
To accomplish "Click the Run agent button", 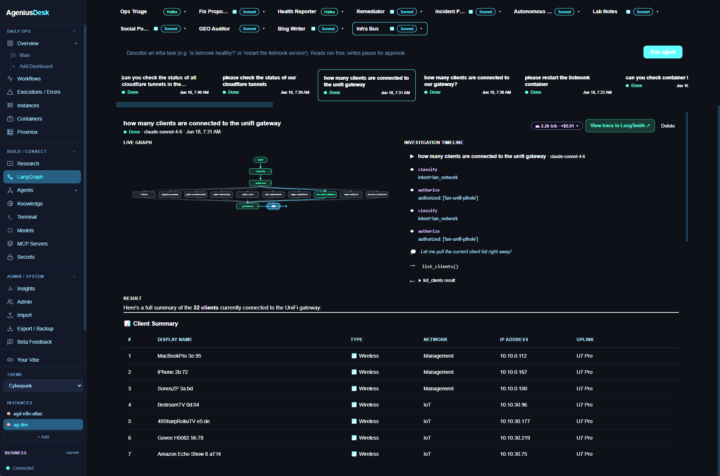I will tap(663, 52).
